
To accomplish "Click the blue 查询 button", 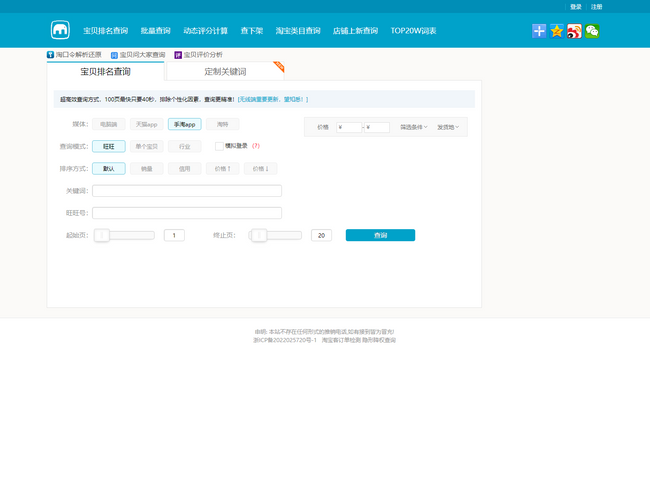I will point(380,235).
